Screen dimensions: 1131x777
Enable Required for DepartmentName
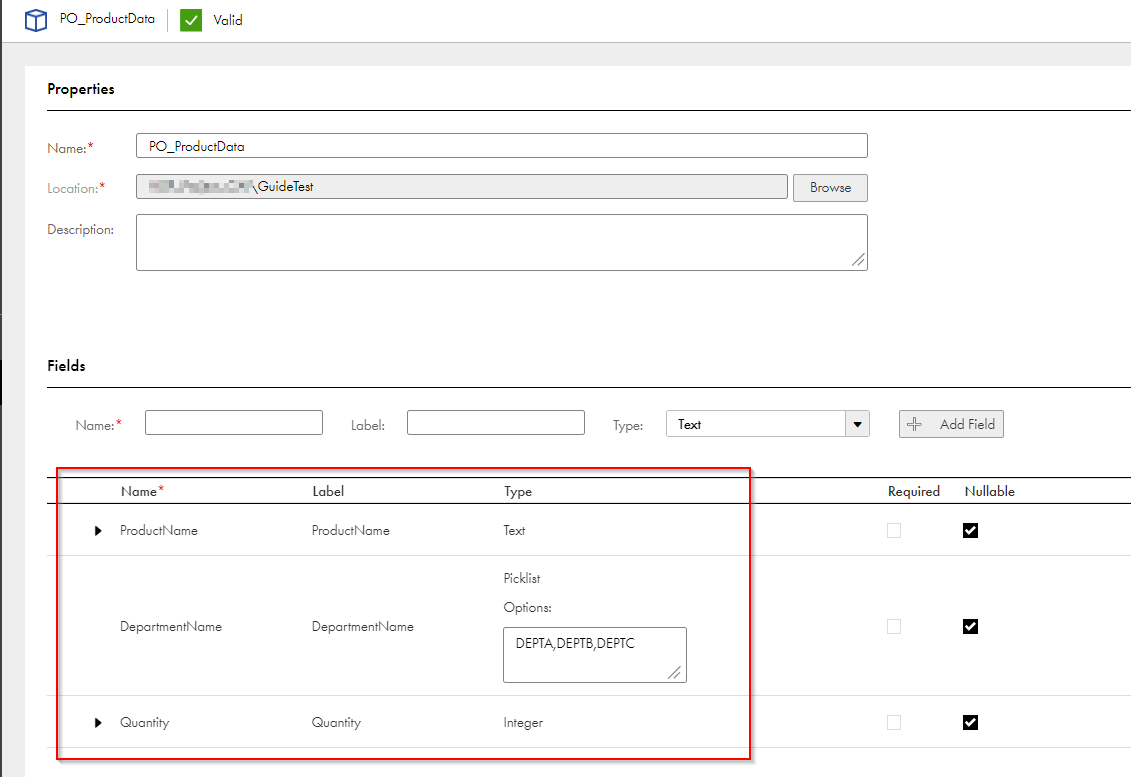tap(894, 626)
